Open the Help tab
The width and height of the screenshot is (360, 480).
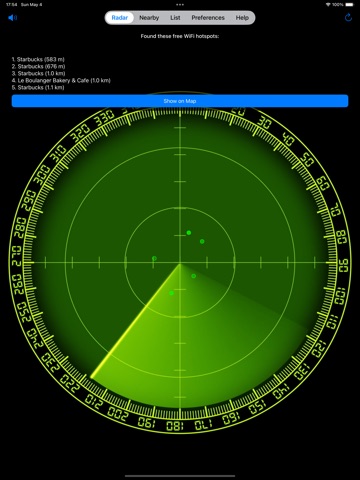[x=242, y=18]
